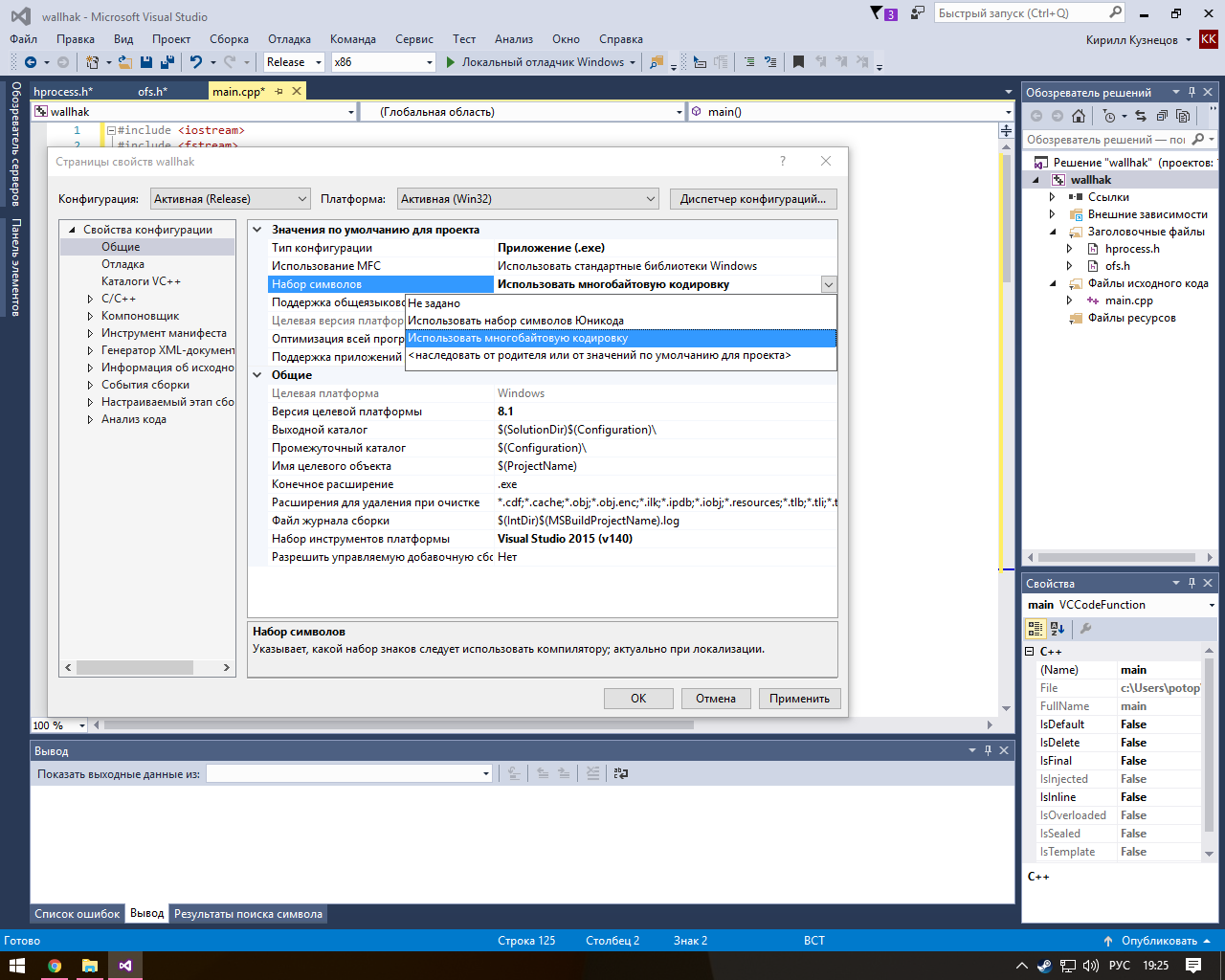The width and height of the screenshot is (1225, 980).
Task: Sort properties alphabetically icon
Action: [x=1058, y=629]
